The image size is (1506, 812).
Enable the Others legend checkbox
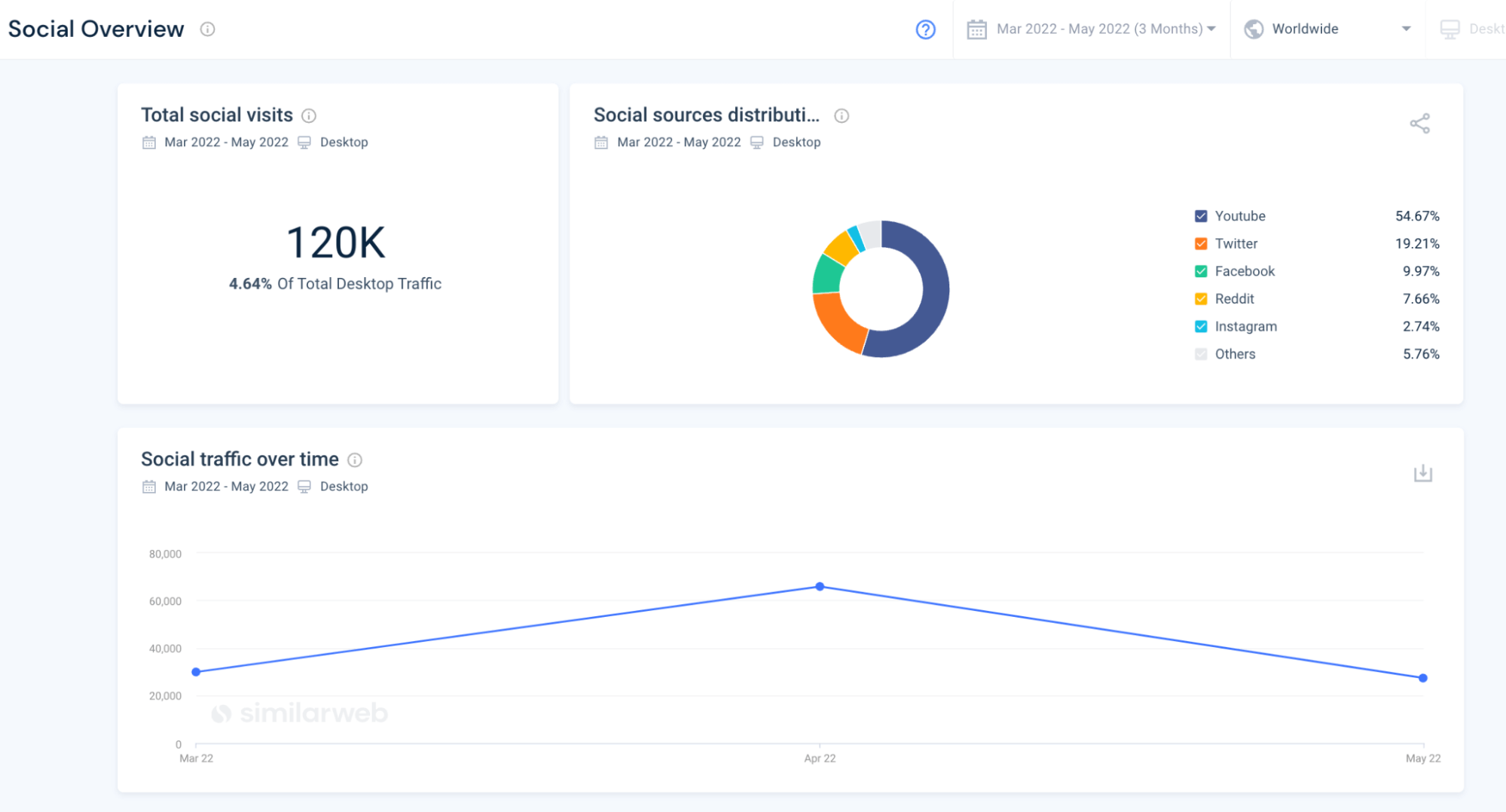(x=1200, y=353)
